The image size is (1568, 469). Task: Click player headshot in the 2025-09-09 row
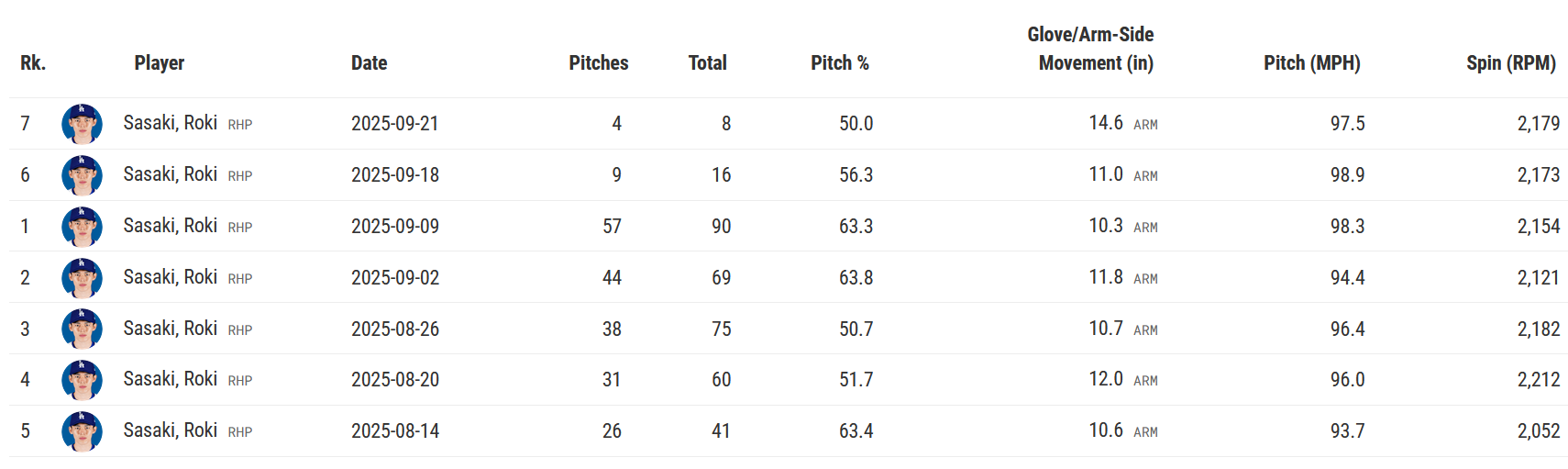click(82, 227)
